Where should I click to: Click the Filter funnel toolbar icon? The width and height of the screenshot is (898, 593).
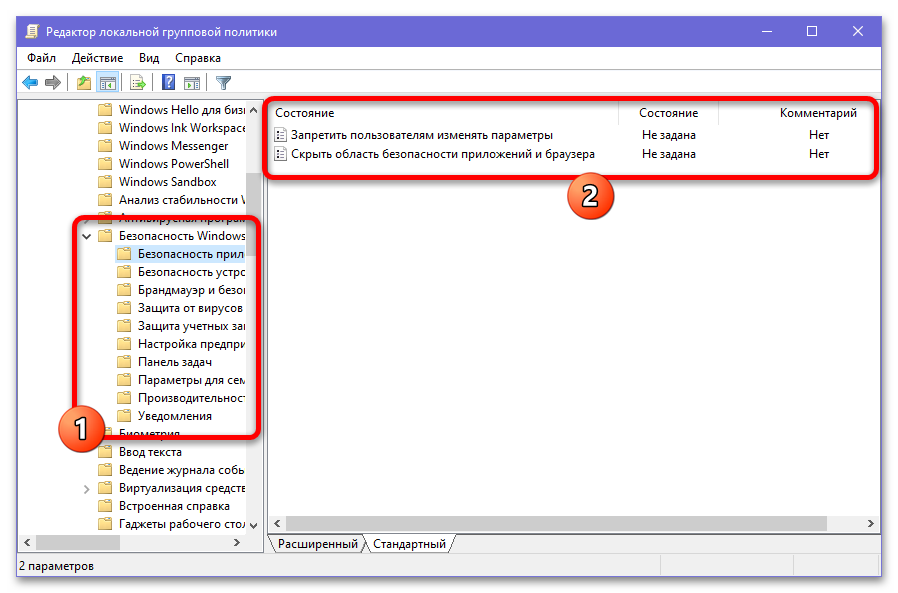[x=223, y=83]
